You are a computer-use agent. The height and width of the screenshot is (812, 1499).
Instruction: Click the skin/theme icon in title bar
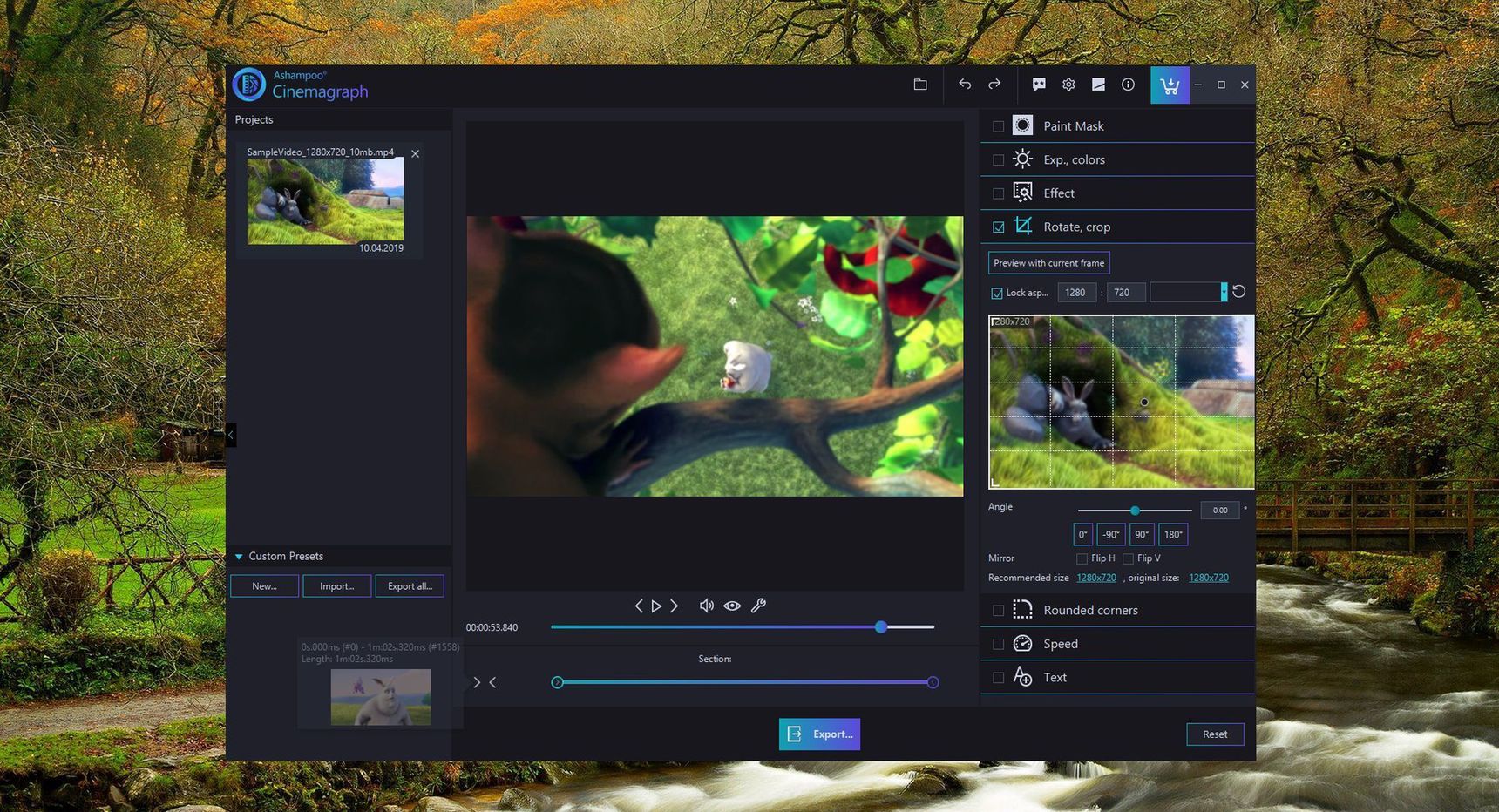click(x=1098, y=85)
